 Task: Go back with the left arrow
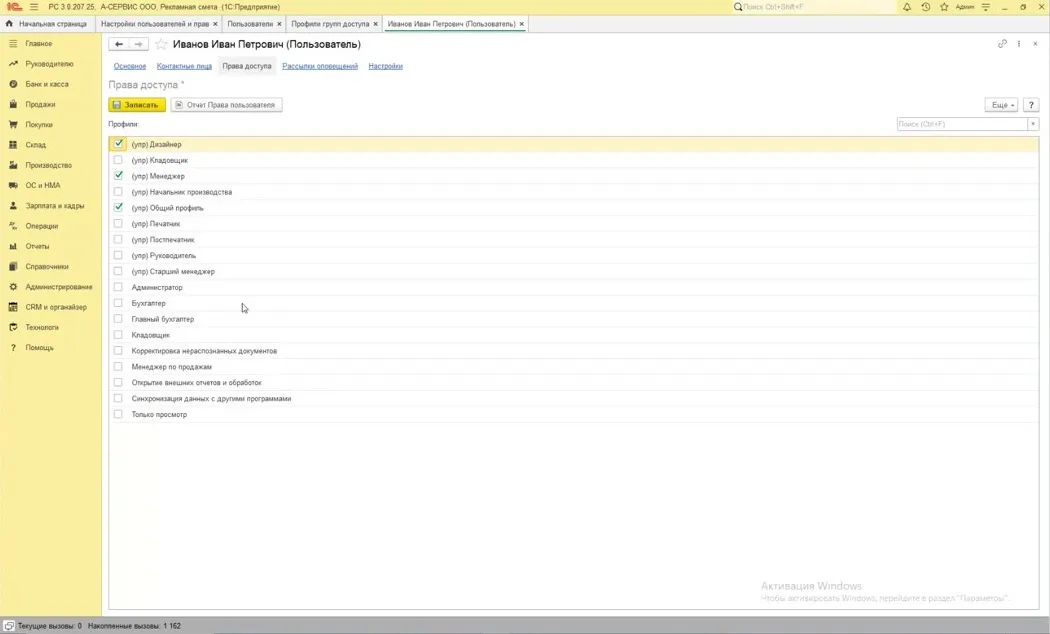[119, 44]
